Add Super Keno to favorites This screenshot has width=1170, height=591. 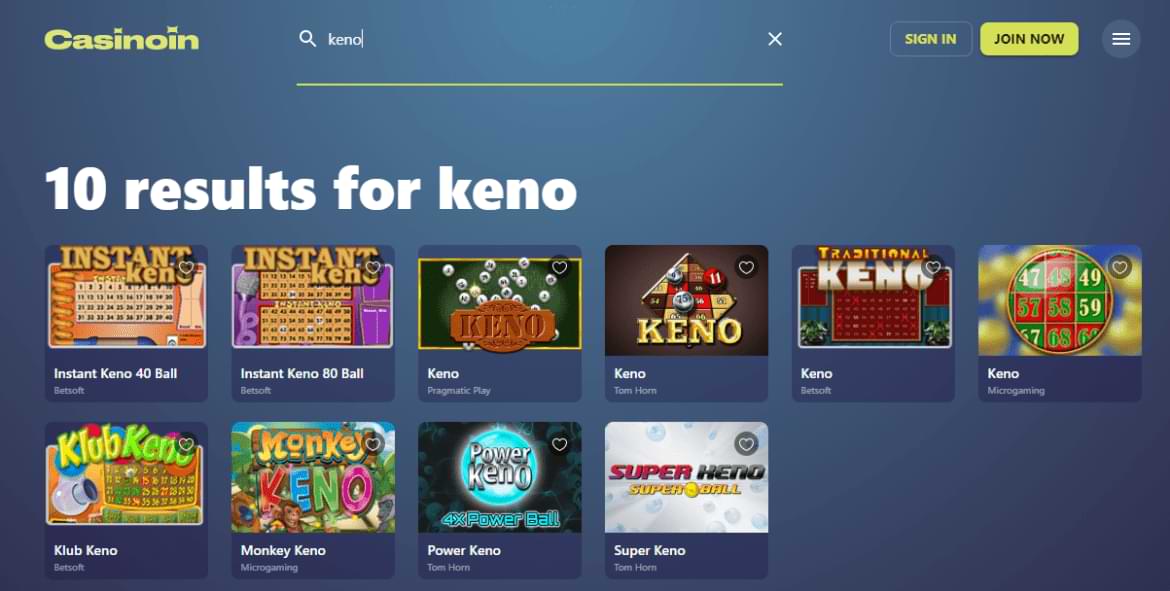click(x=746, y=444)
